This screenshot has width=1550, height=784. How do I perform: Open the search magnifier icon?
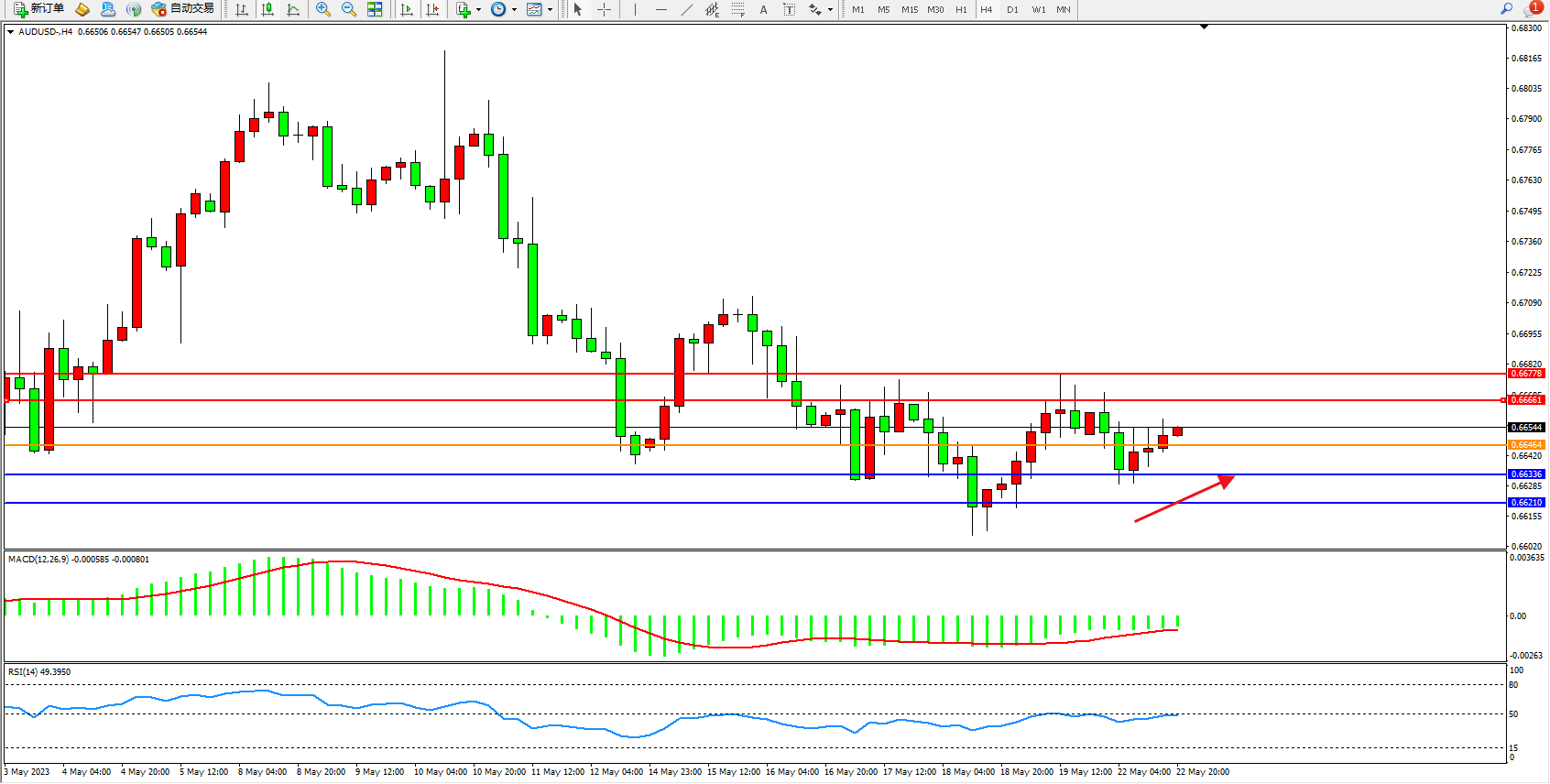(x=1506, y=9)
